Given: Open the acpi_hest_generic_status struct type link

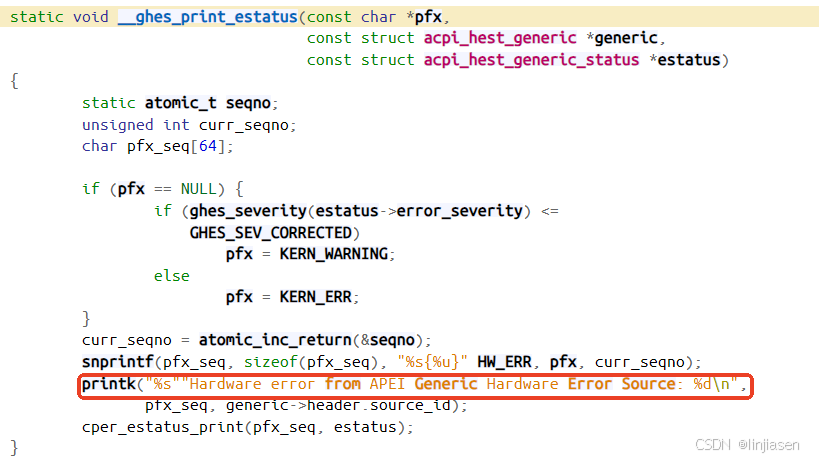Looking at the screenshot, I should coord(531,60).
